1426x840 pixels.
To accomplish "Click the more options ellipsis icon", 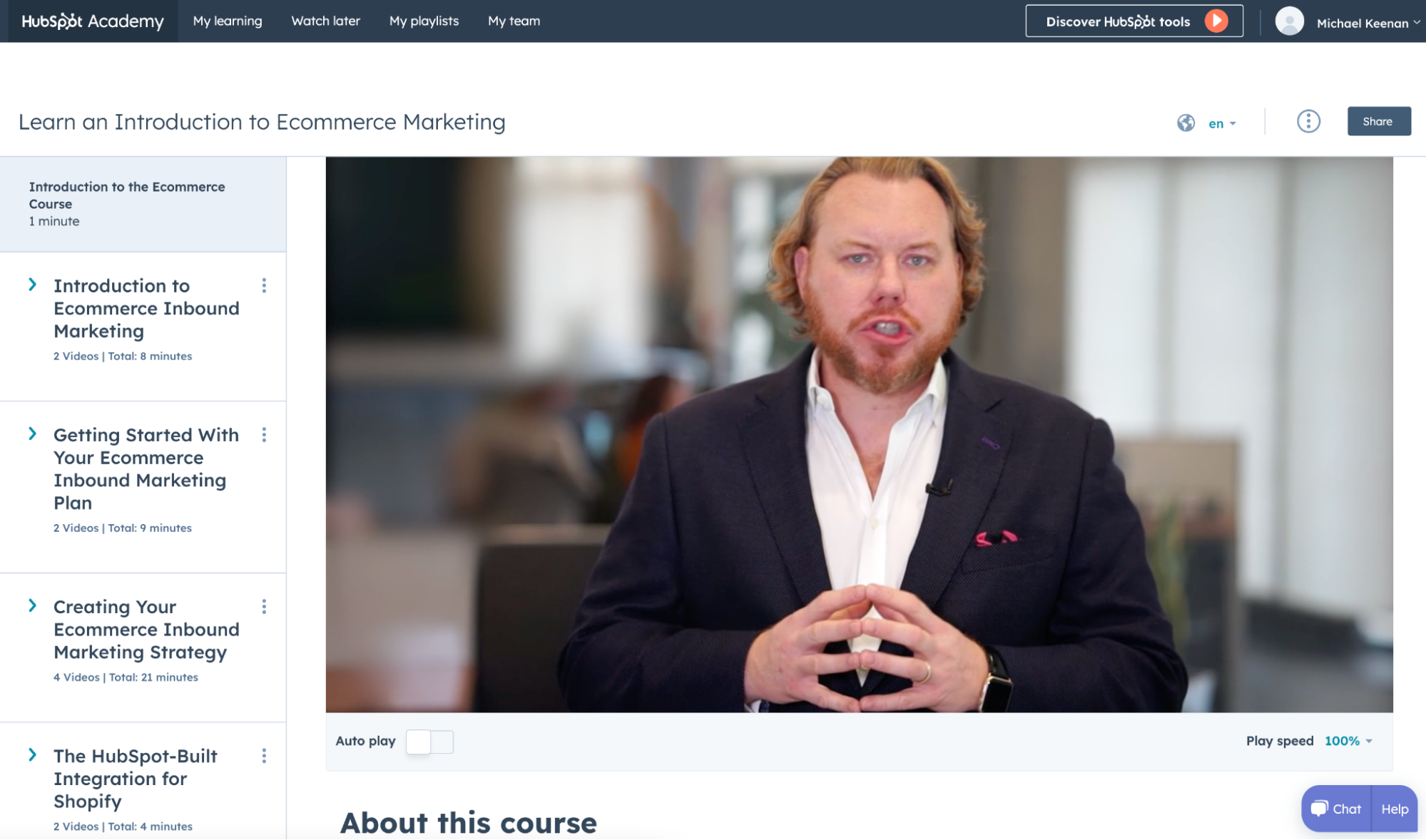I will tap(1309, 120).
